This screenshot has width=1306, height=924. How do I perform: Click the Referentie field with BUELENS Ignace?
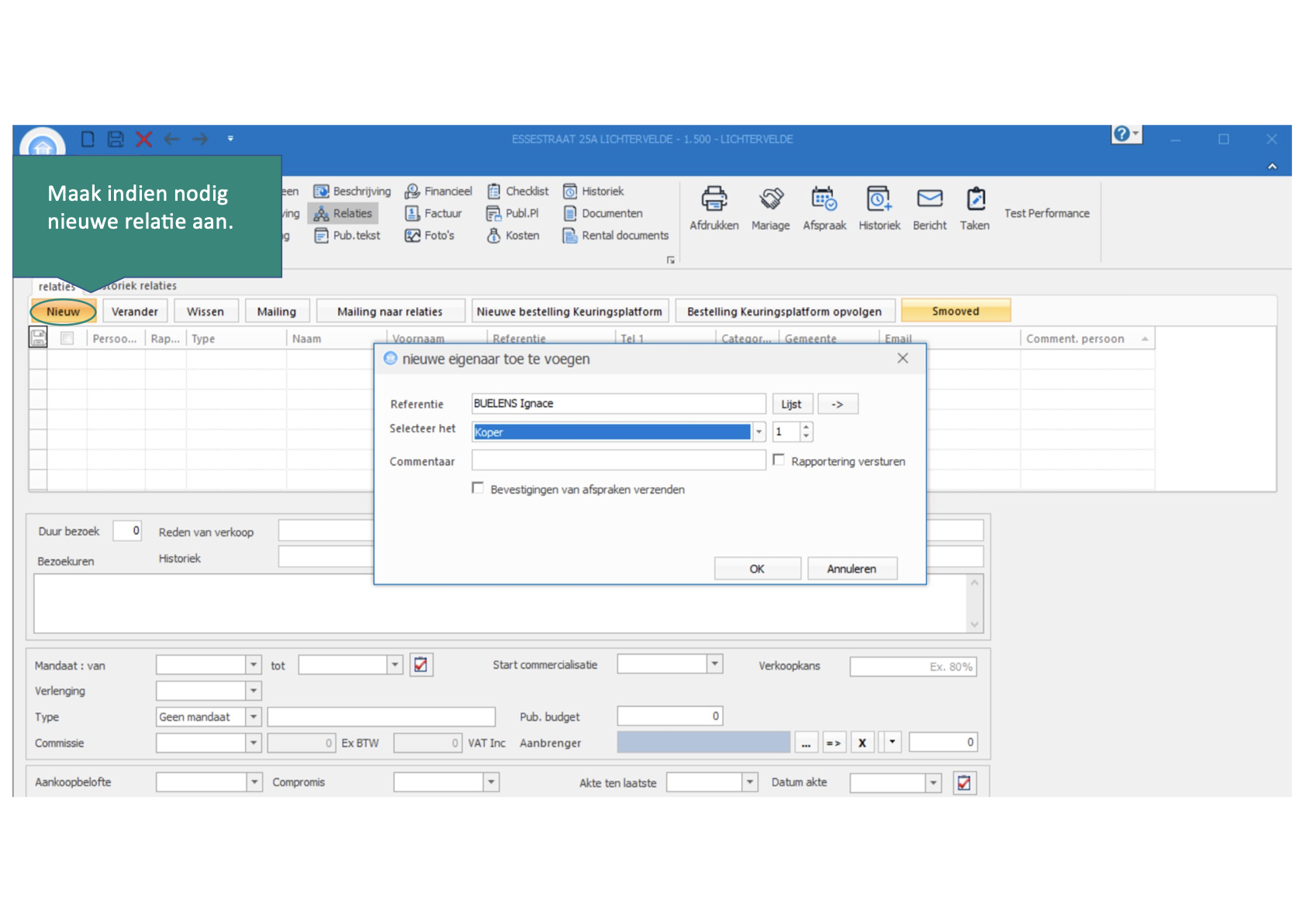click(618, 403)
